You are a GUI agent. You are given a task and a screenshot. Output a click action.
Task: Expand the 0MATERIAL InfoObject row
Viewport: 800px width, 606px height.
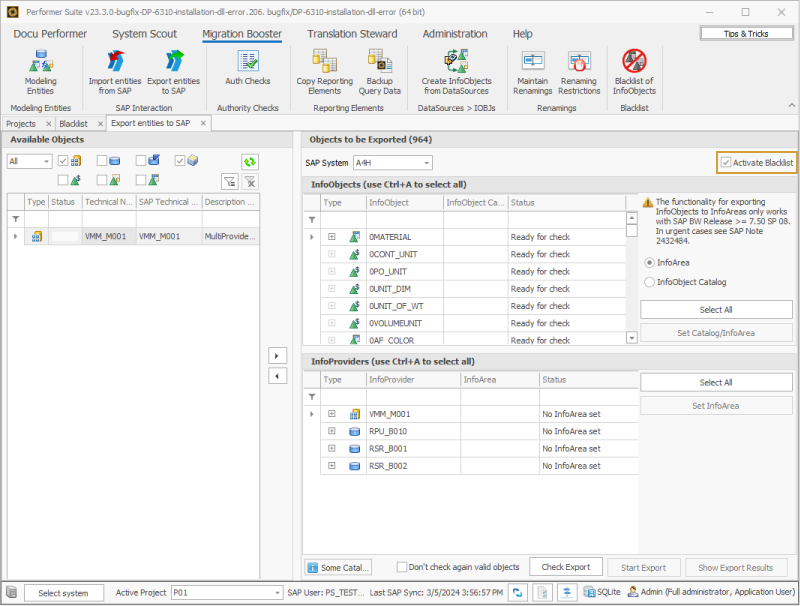point(332,237)
